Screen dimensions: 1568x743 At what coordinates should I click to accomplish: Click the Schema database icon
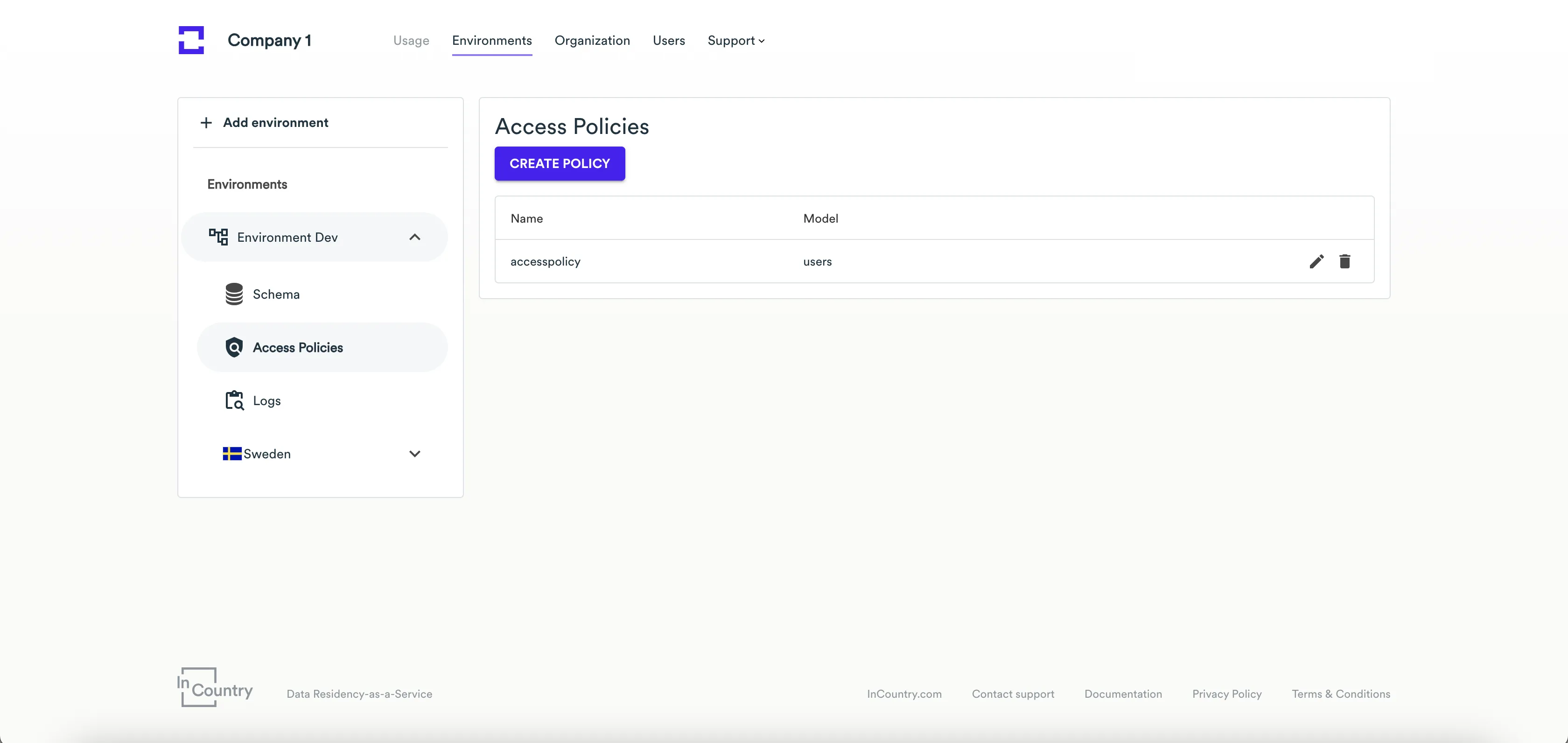234,294
